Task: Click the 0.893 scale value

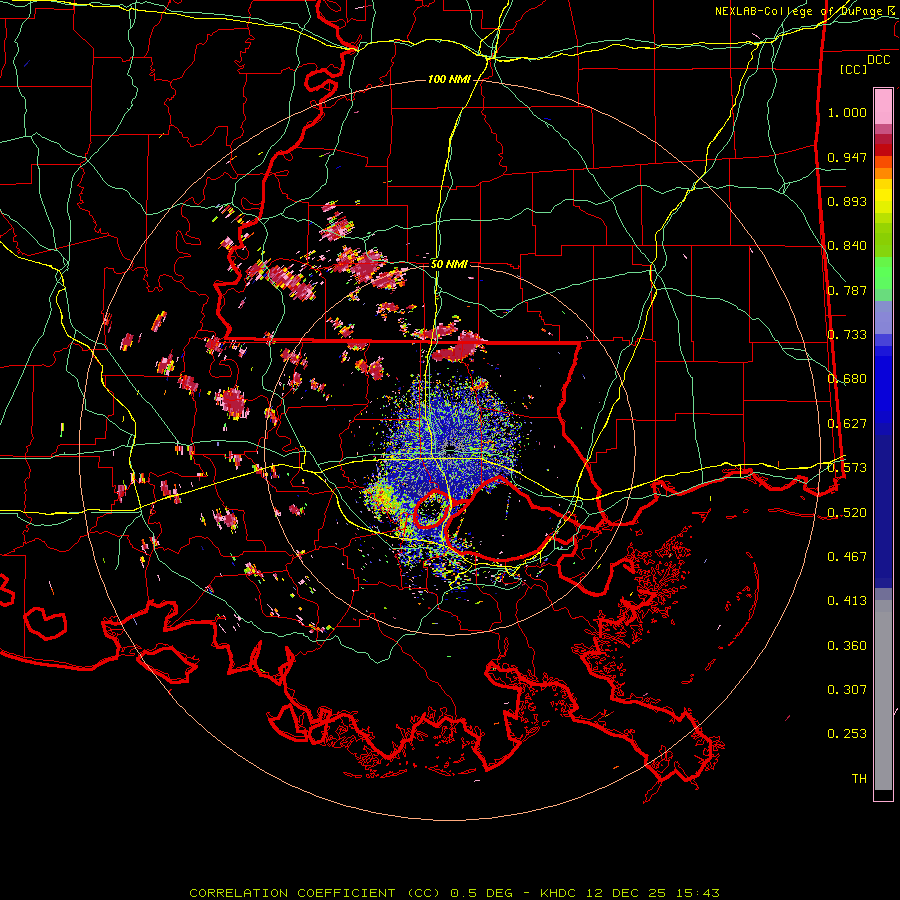Action: tap(847, 201)
